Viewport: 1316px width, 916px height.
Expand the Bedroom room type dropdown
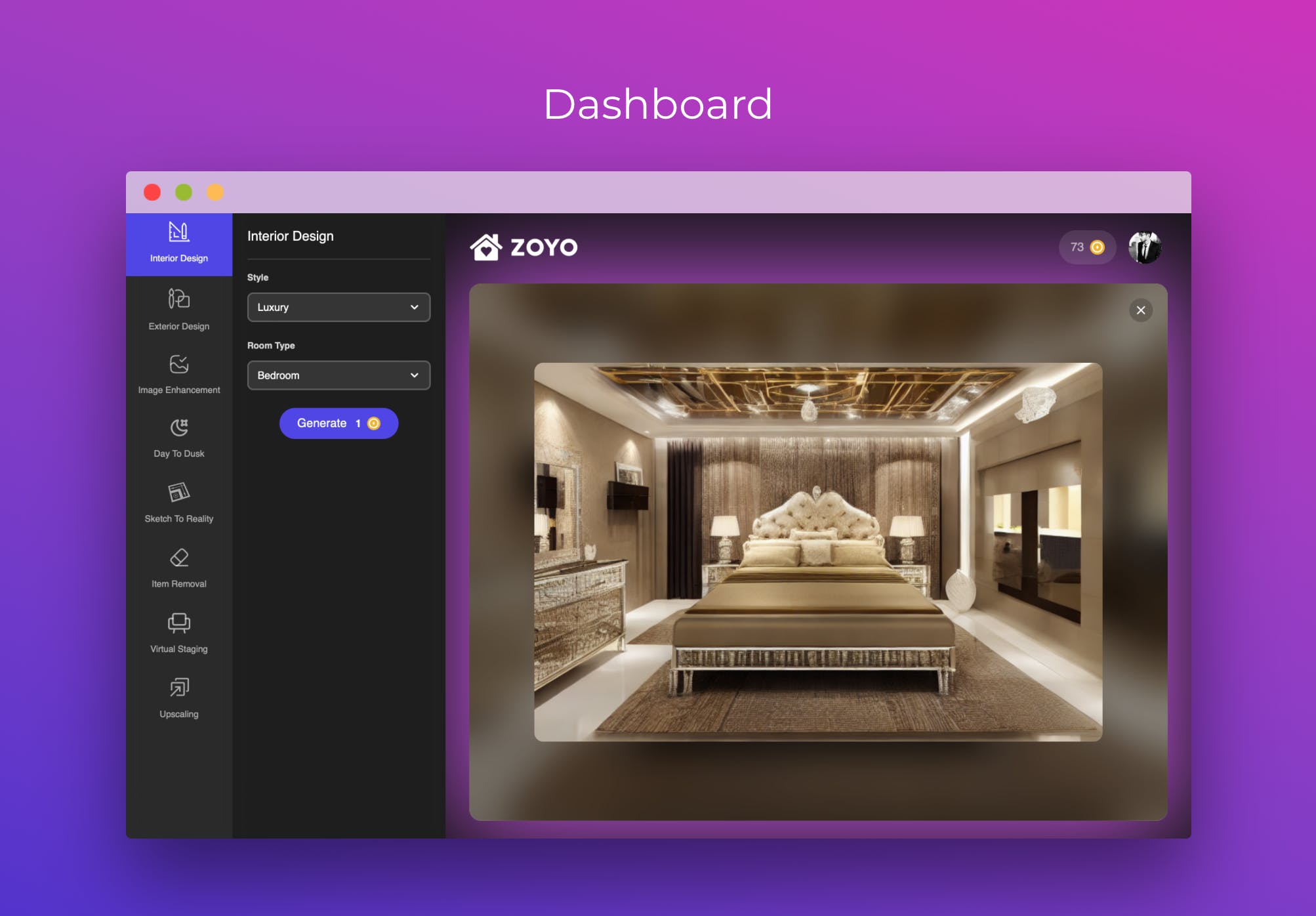338,375
